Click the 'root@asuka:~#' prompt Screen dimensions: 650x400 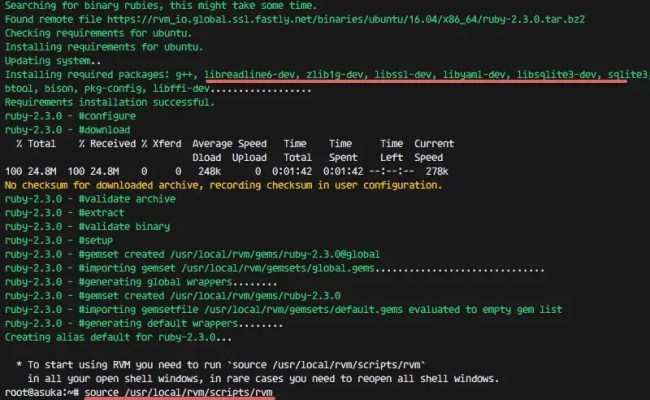point(41,392)
